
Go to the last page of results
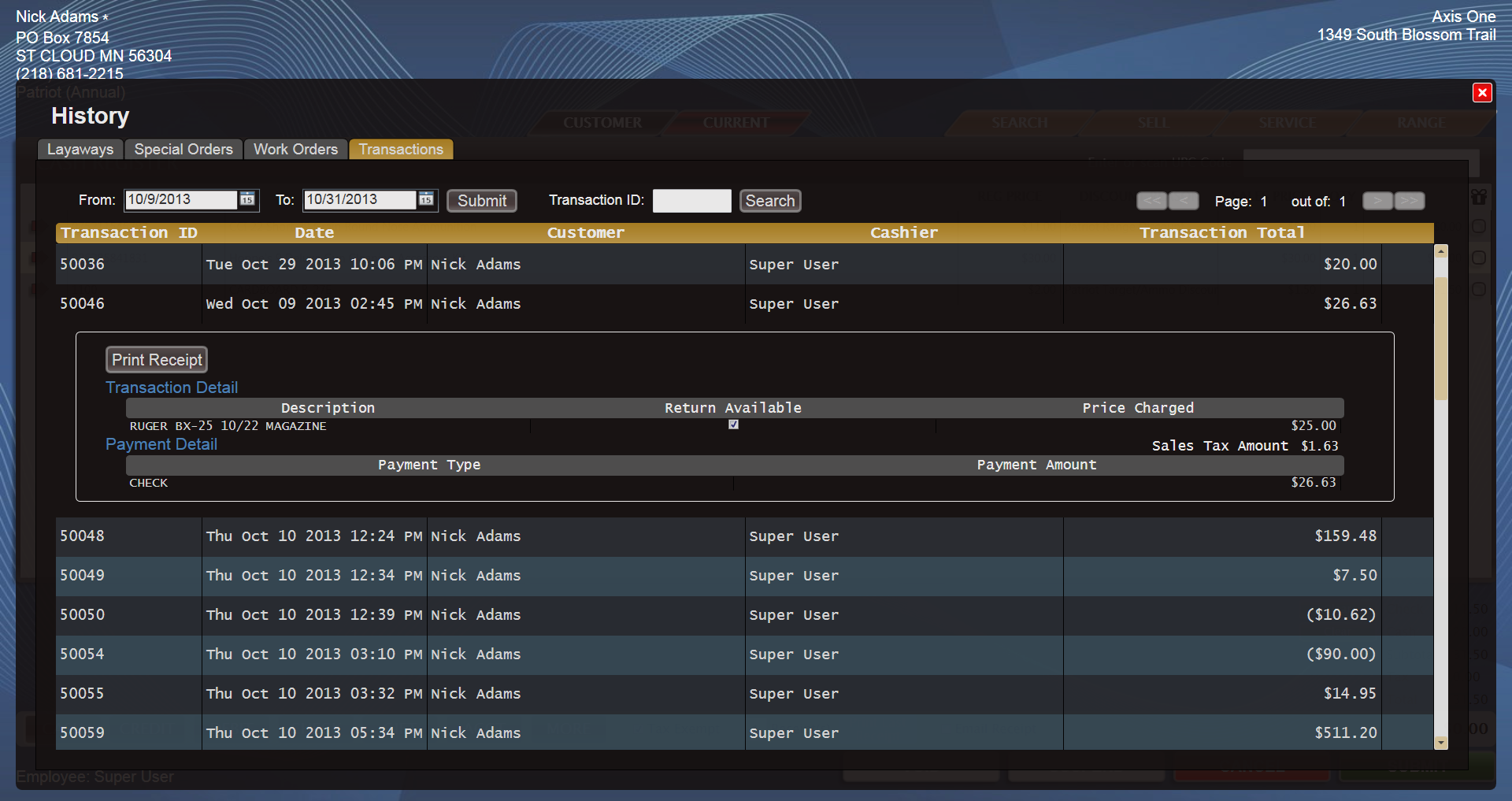click(1410, 201)
